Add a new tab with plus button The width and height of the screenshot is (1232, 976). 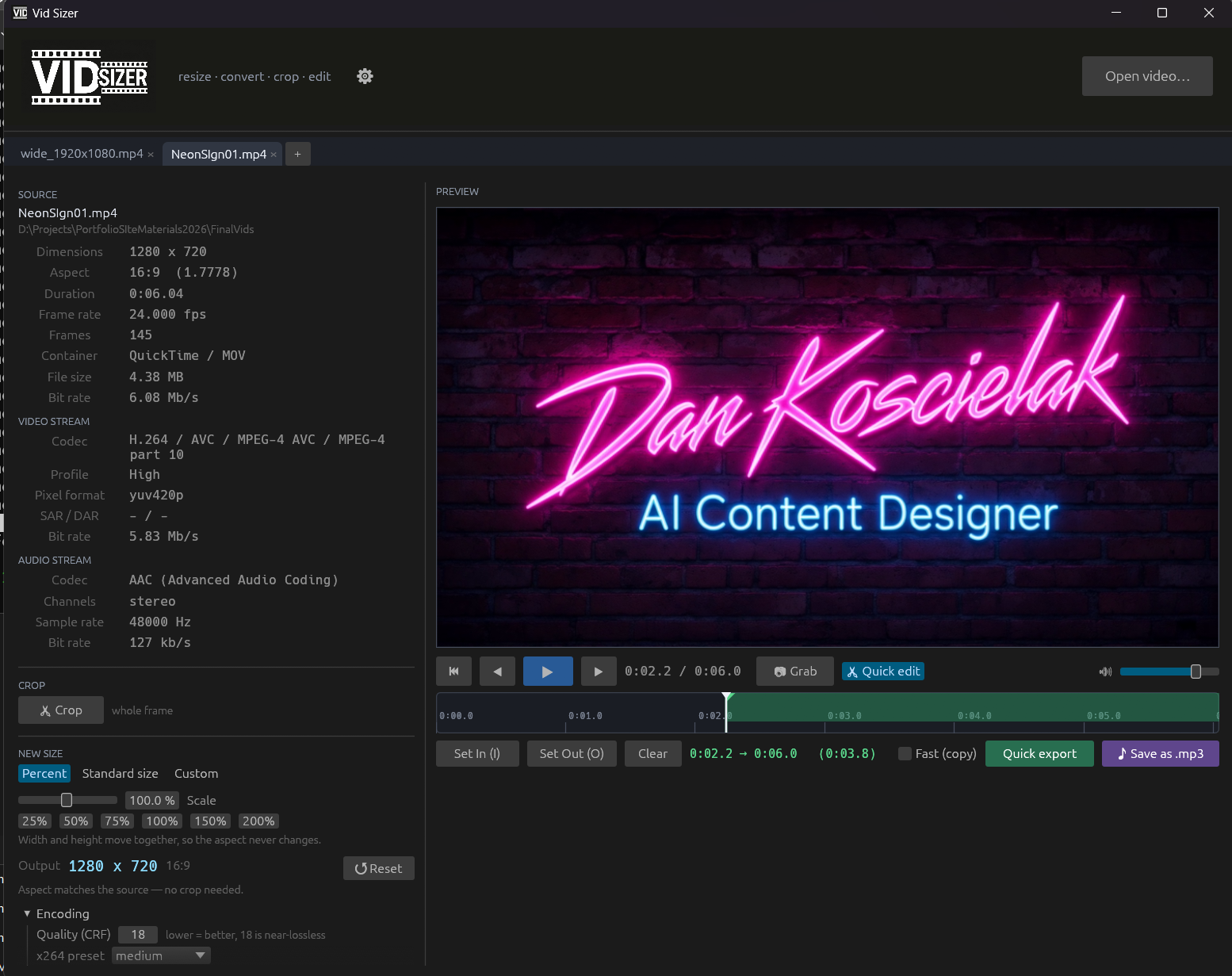(x=297, y=154)
